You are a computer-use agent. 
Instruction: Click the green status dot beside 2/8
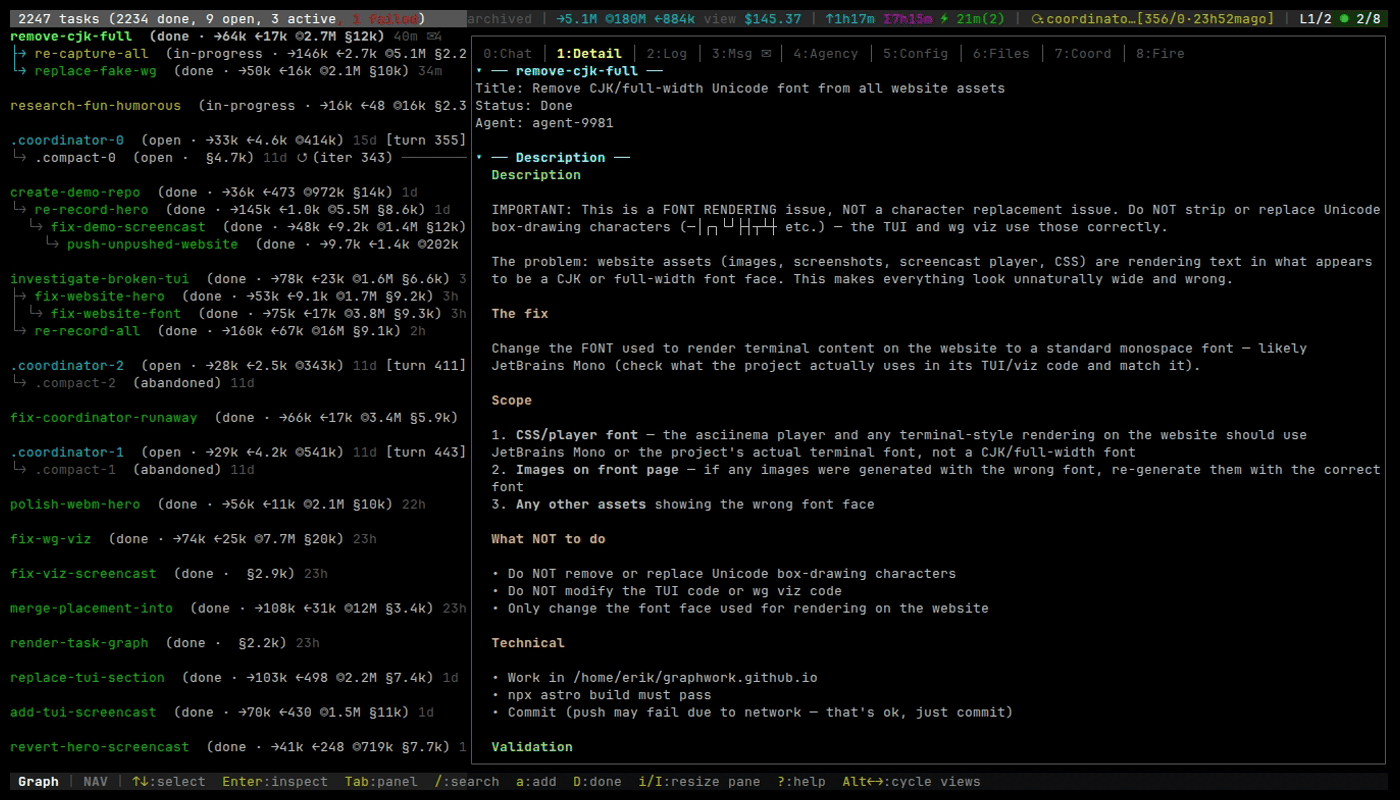click(1344, 19)
